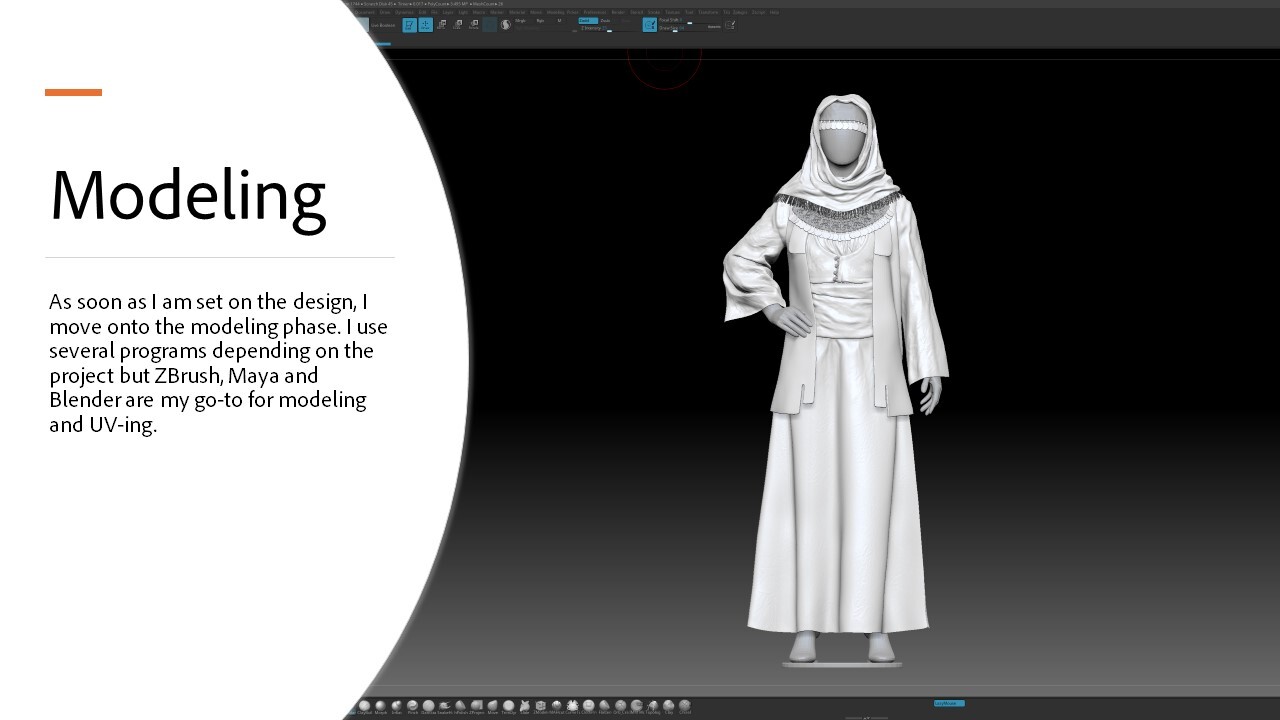This screenshot has height=720, width=1280.
Task: Open the Stroke menu
Action: click(x=653, y=12)
